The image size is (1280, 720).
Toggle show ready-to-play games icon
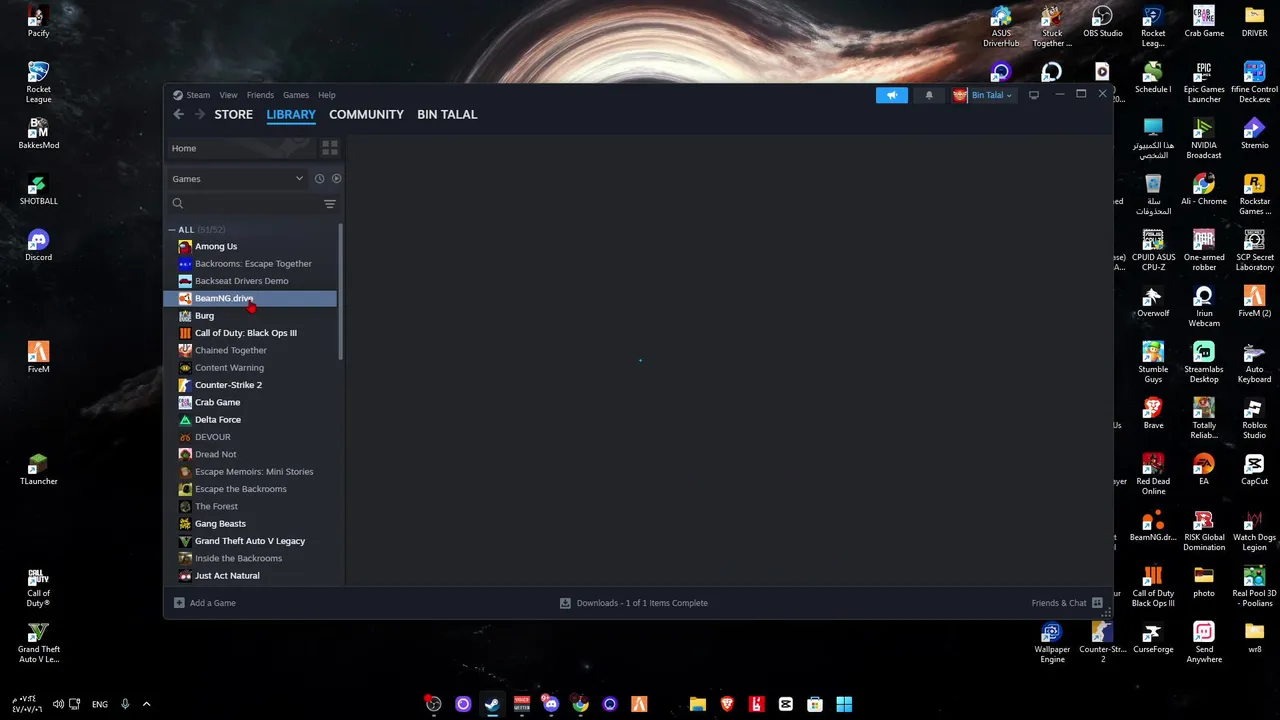coord(336,179)
